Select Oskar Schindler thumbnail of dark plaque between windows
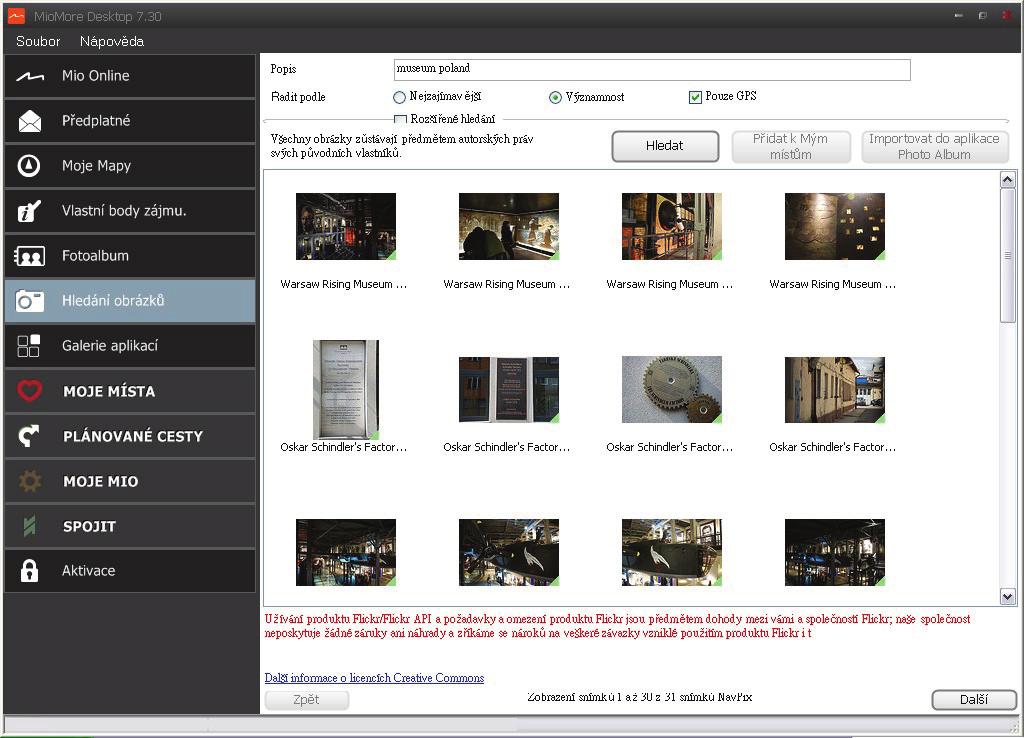Image resolution: width=1024 pixels, height=738 pixels. click(509, 390)
